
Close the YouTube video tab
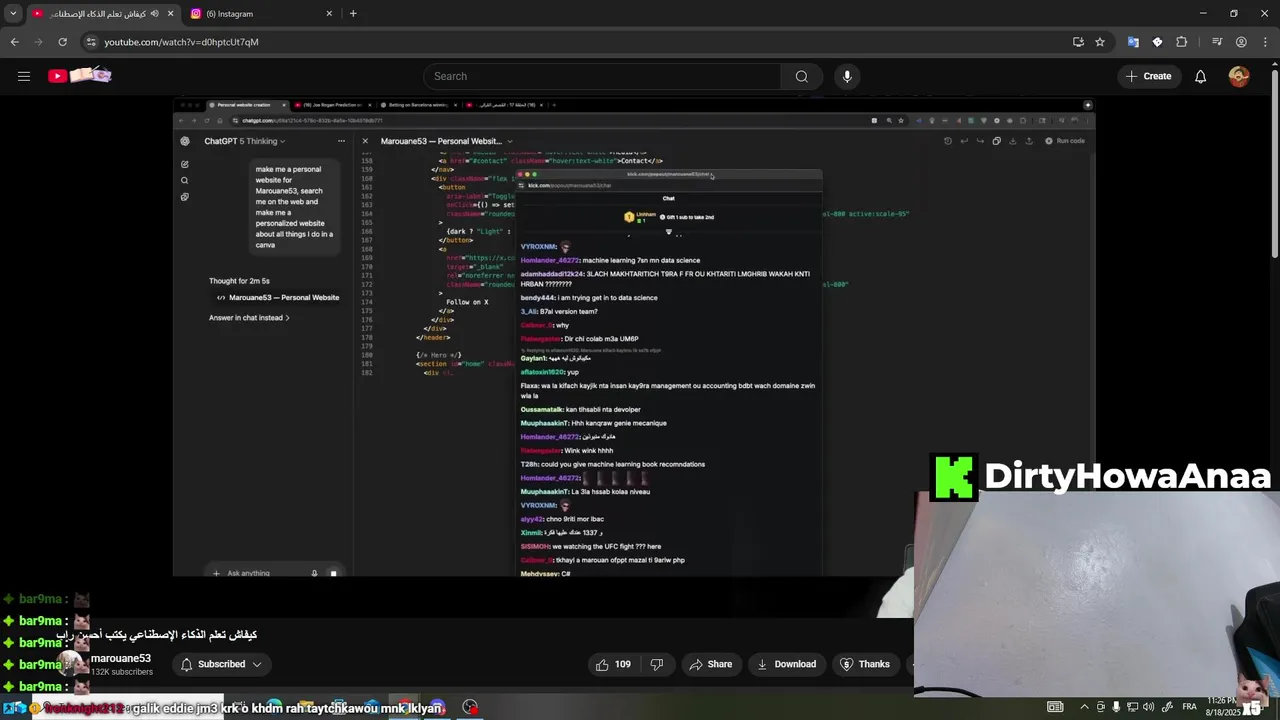click(170, 14)
